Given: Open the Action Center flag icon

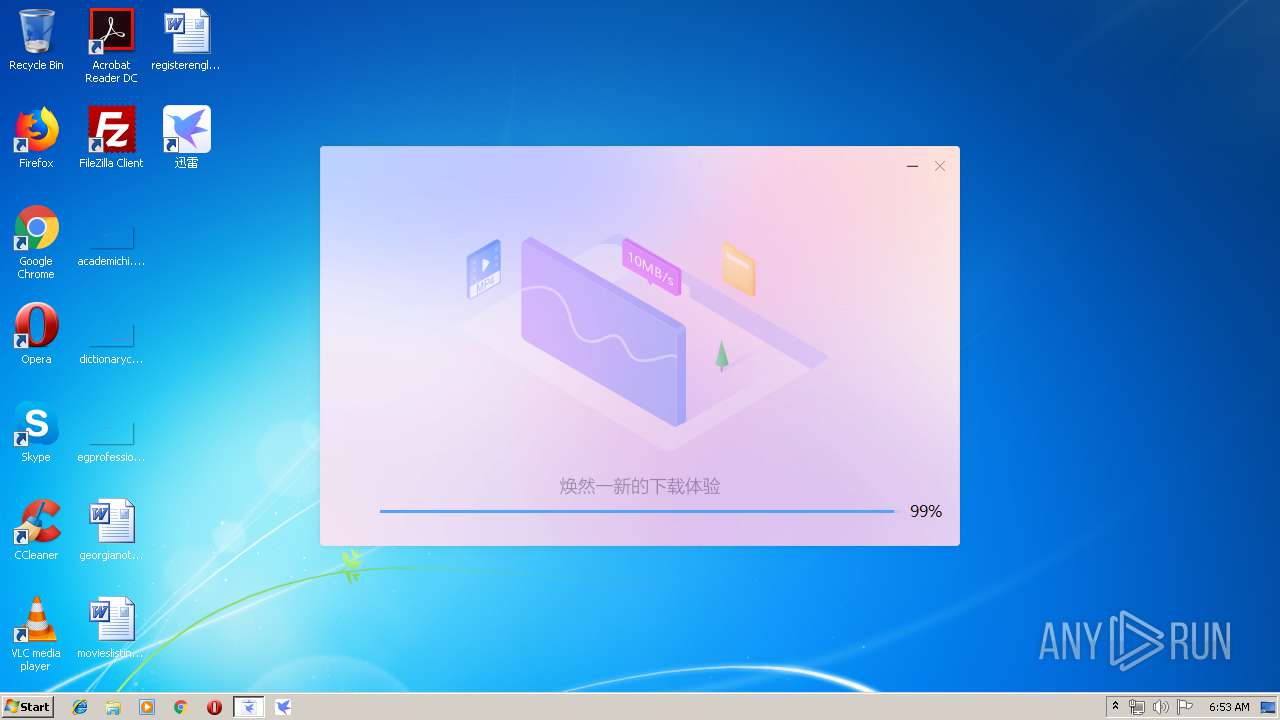Looking at the screenshot, I should coord(1185,707).
